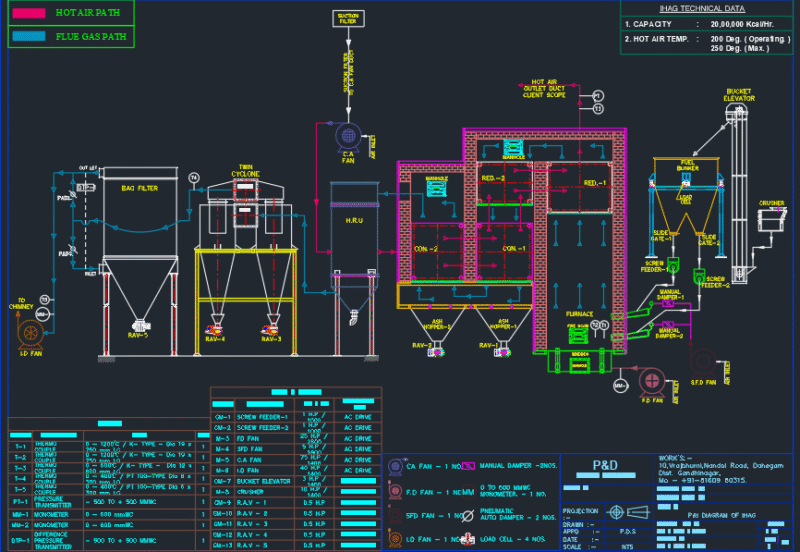Select the S.F.D Fan symbol
This screenshot has height=552, width=800.
click(703, 362)
